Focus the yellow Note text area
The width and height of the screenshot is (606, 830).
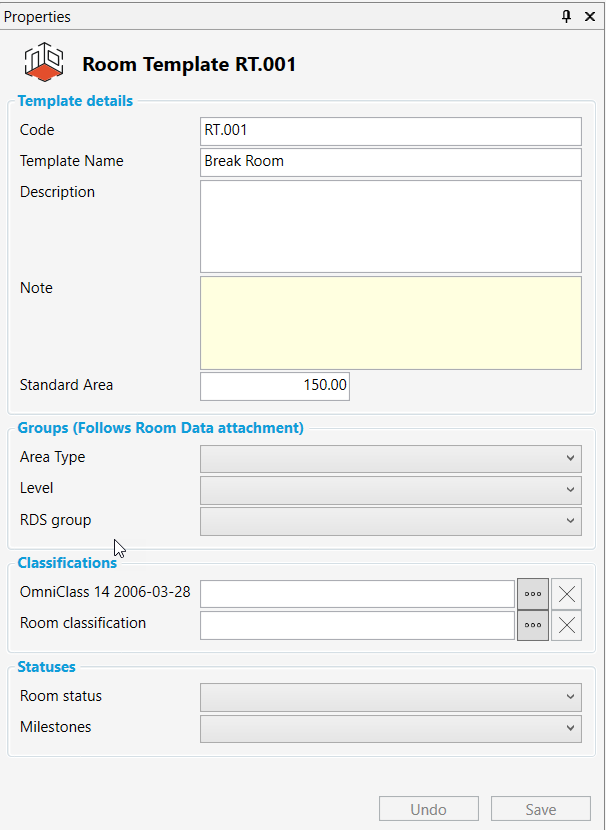coord(390,323)
